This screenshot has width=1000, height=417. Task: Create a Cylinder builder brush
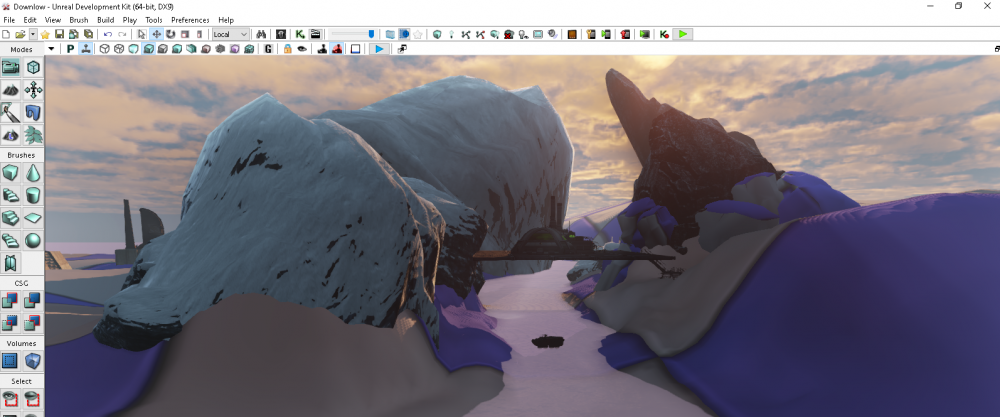coord(33,195)
